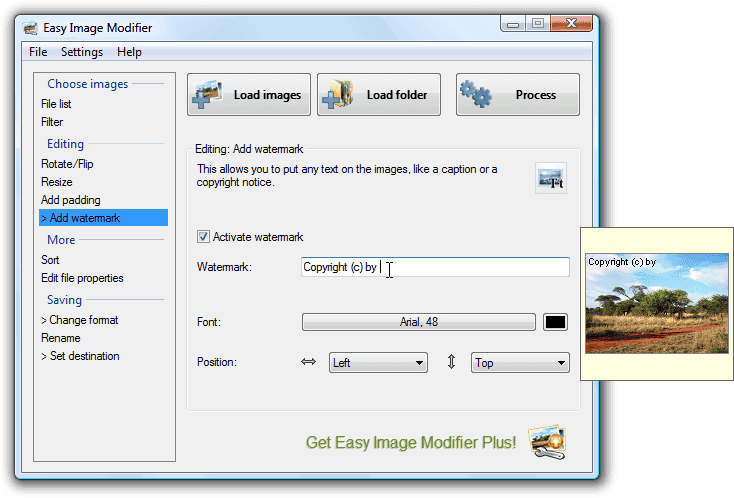Viewport: 734px width, 498px height.
Task: Open the Settings menu
Action: point(82,52)
